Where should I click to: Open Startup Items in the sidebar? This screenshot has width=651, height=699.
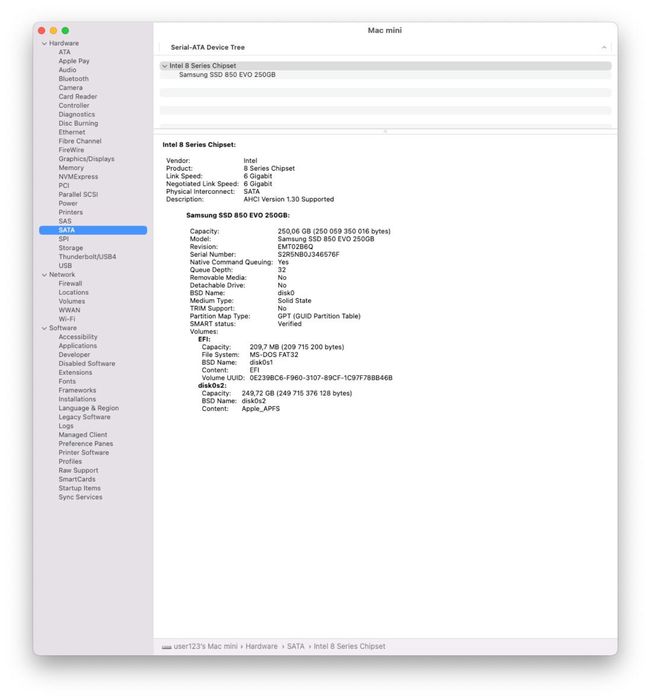point(79,488)
